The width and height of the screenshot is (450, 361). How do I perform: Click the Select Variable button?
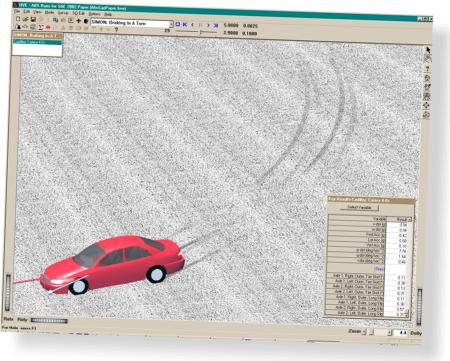pyautogui.click(x=359, y=207)
